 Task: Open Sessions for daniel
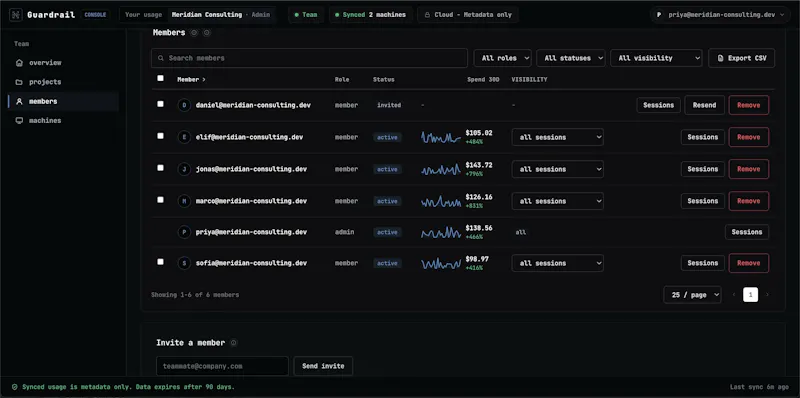[659, 105]
